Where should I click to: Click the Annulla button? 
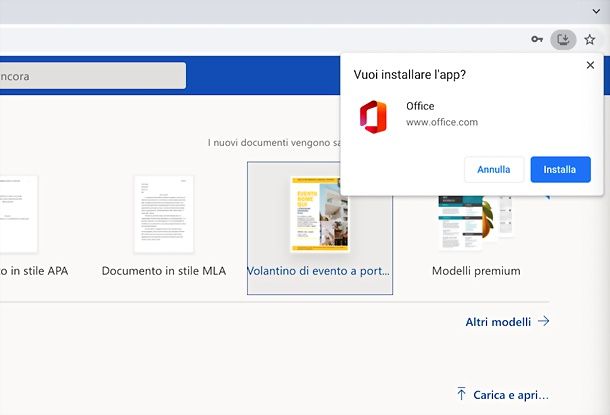[x=494, y=170]
